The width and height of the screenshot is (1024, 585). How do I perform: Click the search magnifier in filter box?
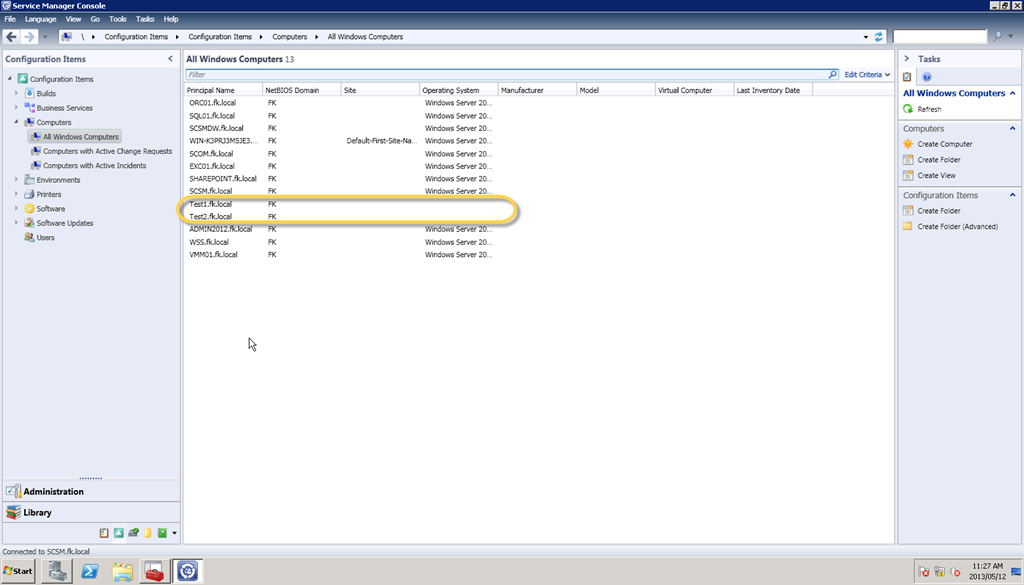click(x=832, y=75)
